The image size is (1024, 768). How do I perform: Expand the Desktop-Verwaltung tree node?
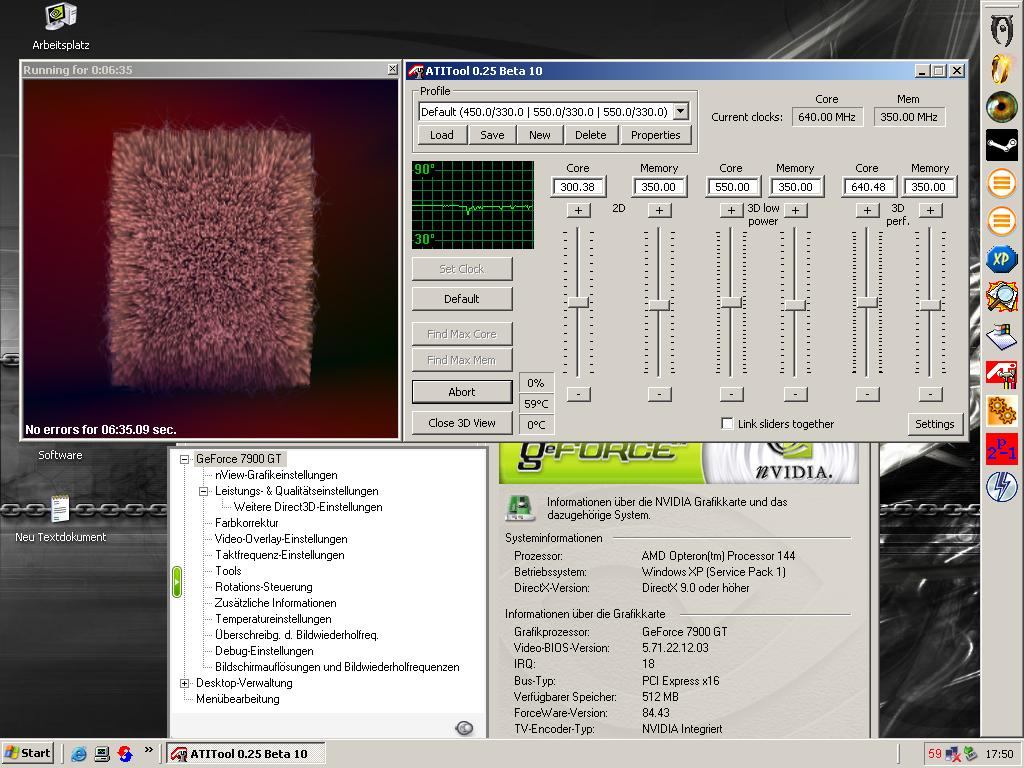click(x=184, y=683)
